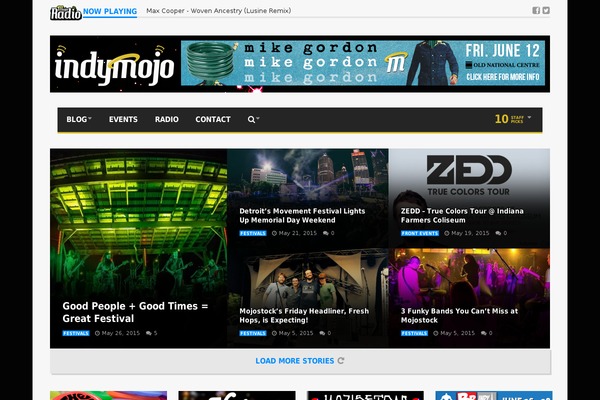600x400 pixels.
Task: Click the comment icon on the ZEDD article
Action: 498,233
